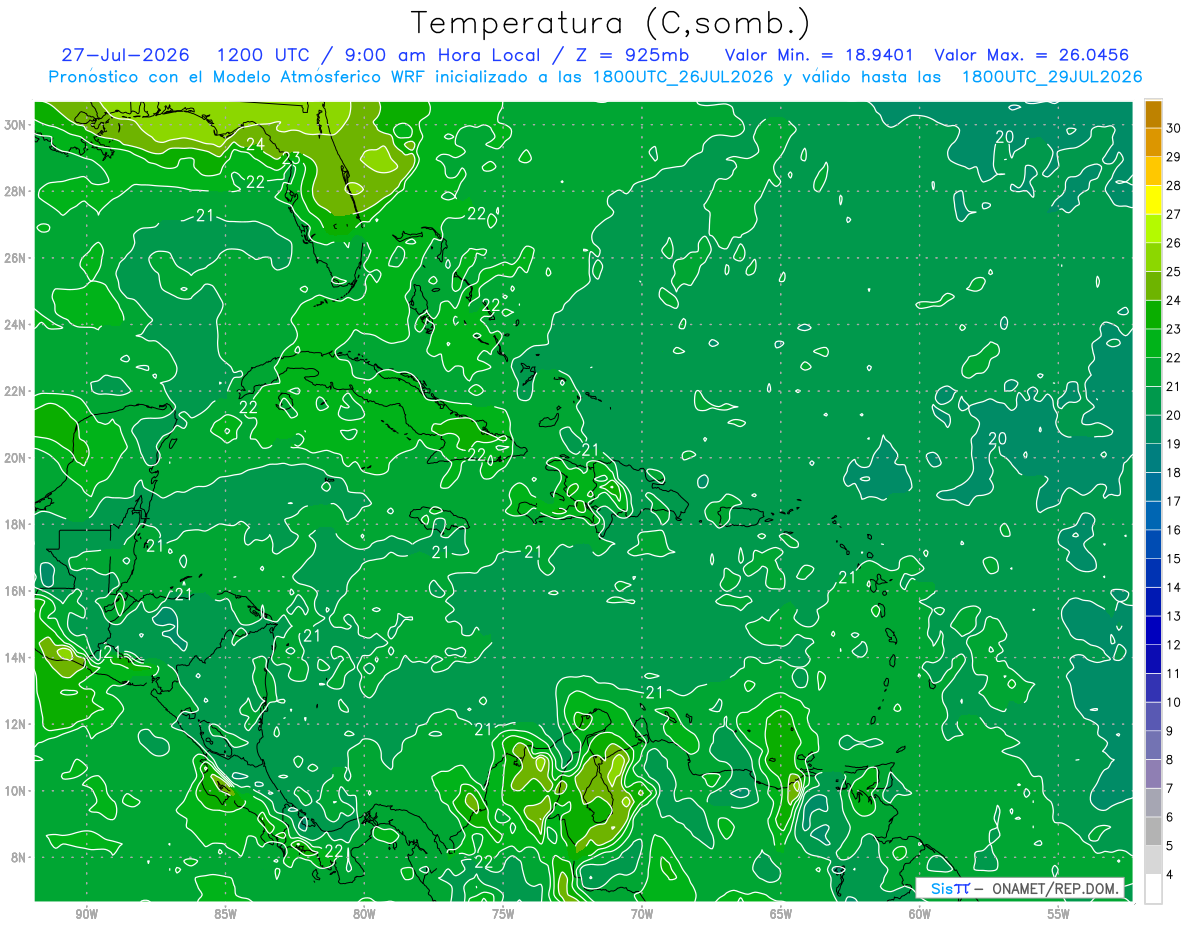1200x927 pixels.
Task: Click the color scale label "4"
Action: 1170,875
